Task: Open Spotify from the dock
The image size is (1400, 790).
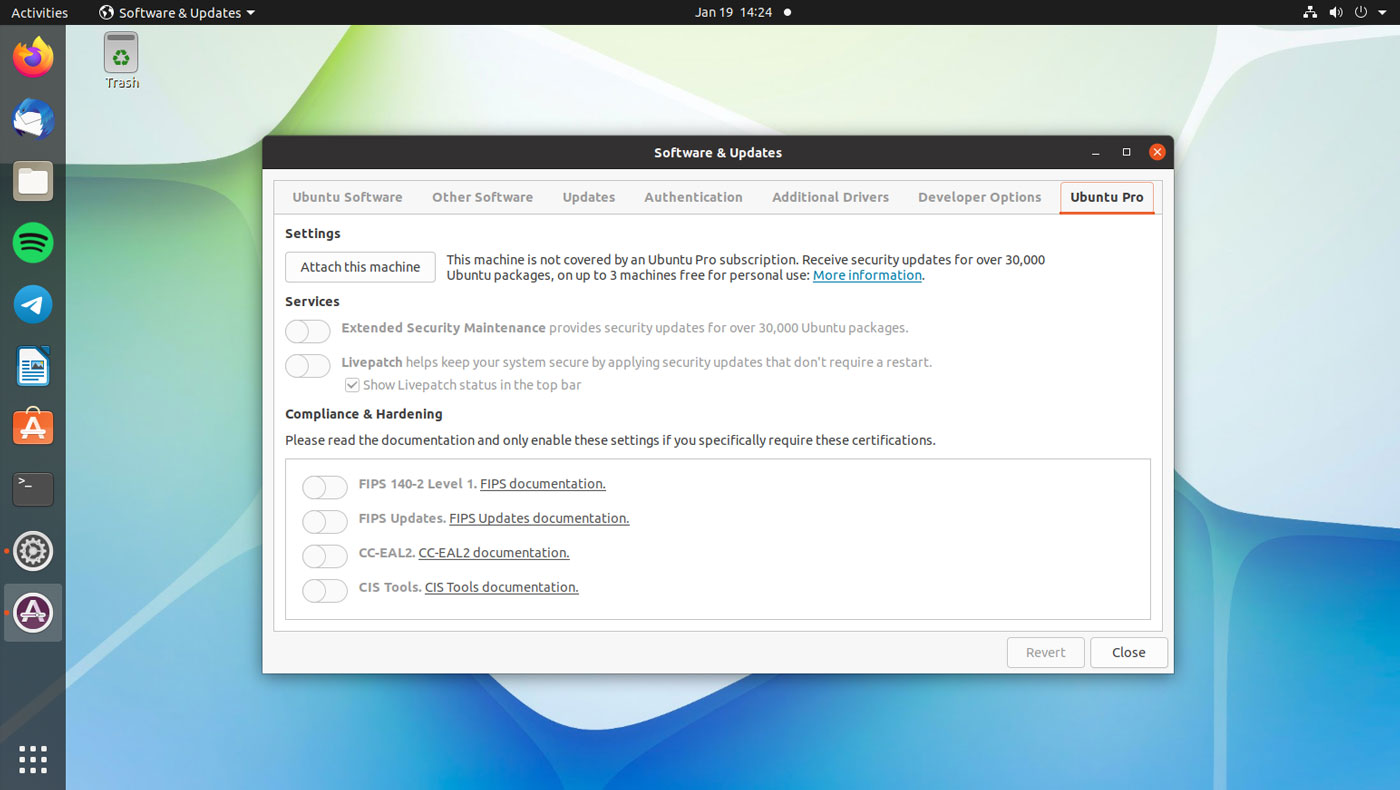Action: (33, 243)
